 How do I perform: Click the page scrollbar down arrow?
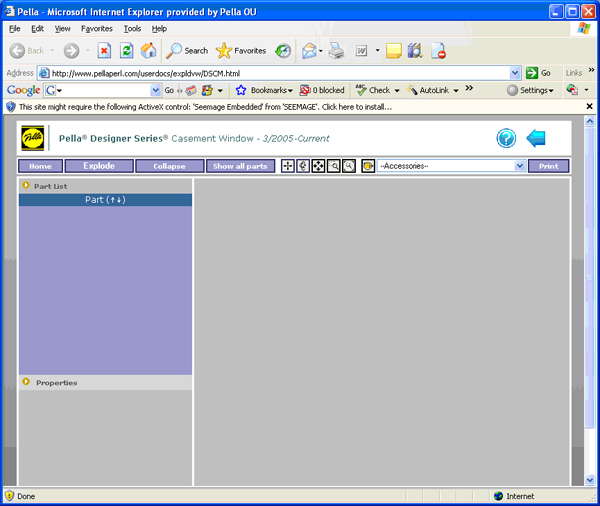tap(590, 480)
